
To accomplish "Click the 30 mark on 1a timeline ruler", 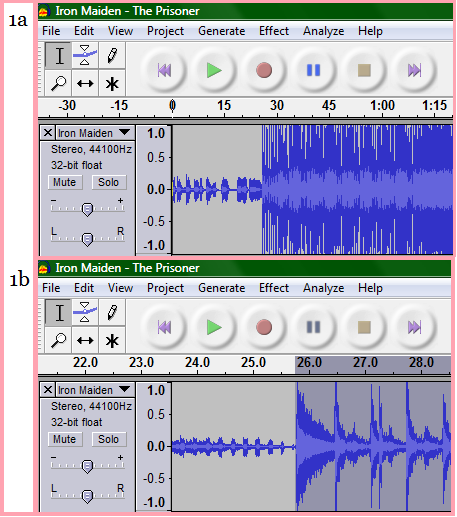I will coord(277,106).
